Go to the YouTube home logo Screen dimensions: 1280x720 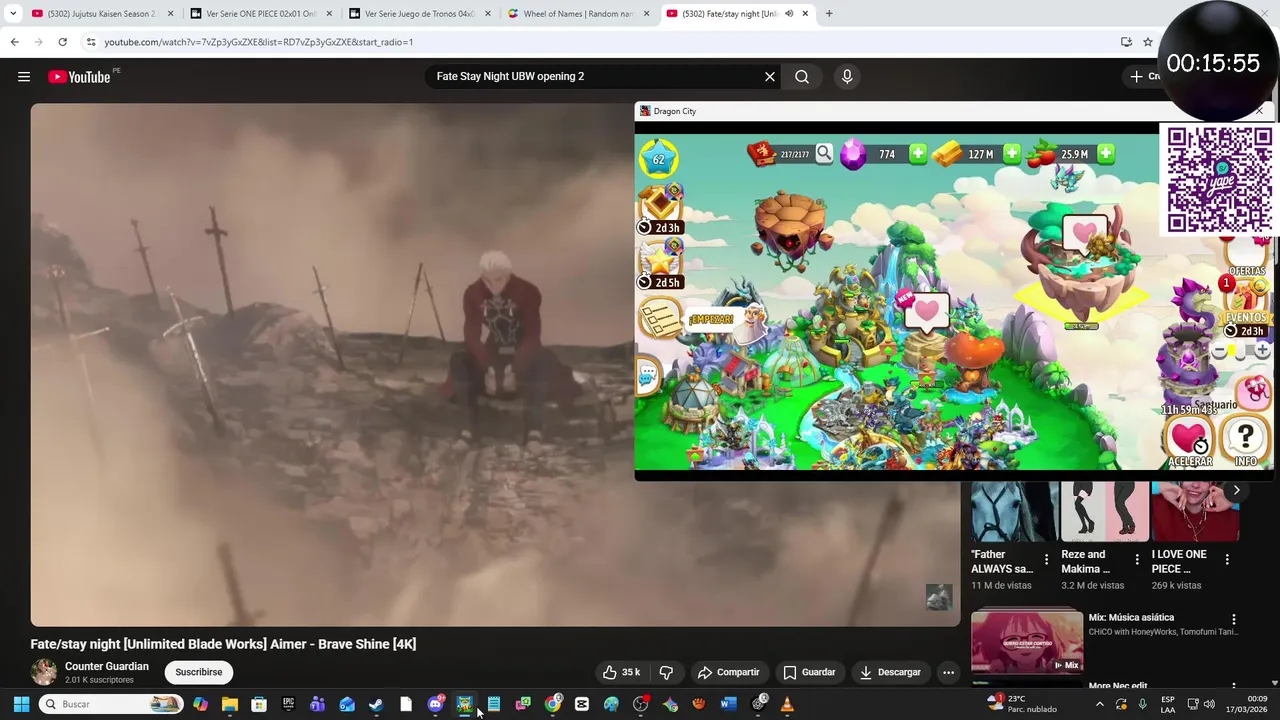[80, 77]
